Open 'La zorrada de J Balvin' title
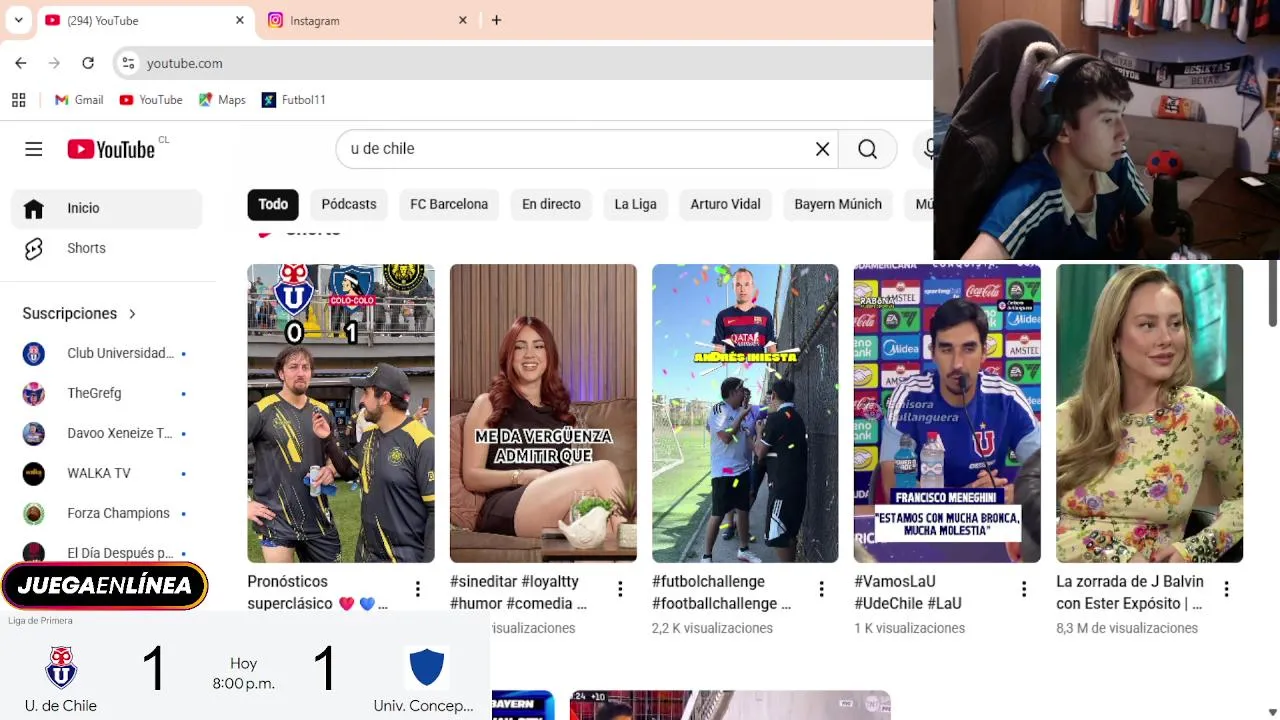 pos(1131,592)
